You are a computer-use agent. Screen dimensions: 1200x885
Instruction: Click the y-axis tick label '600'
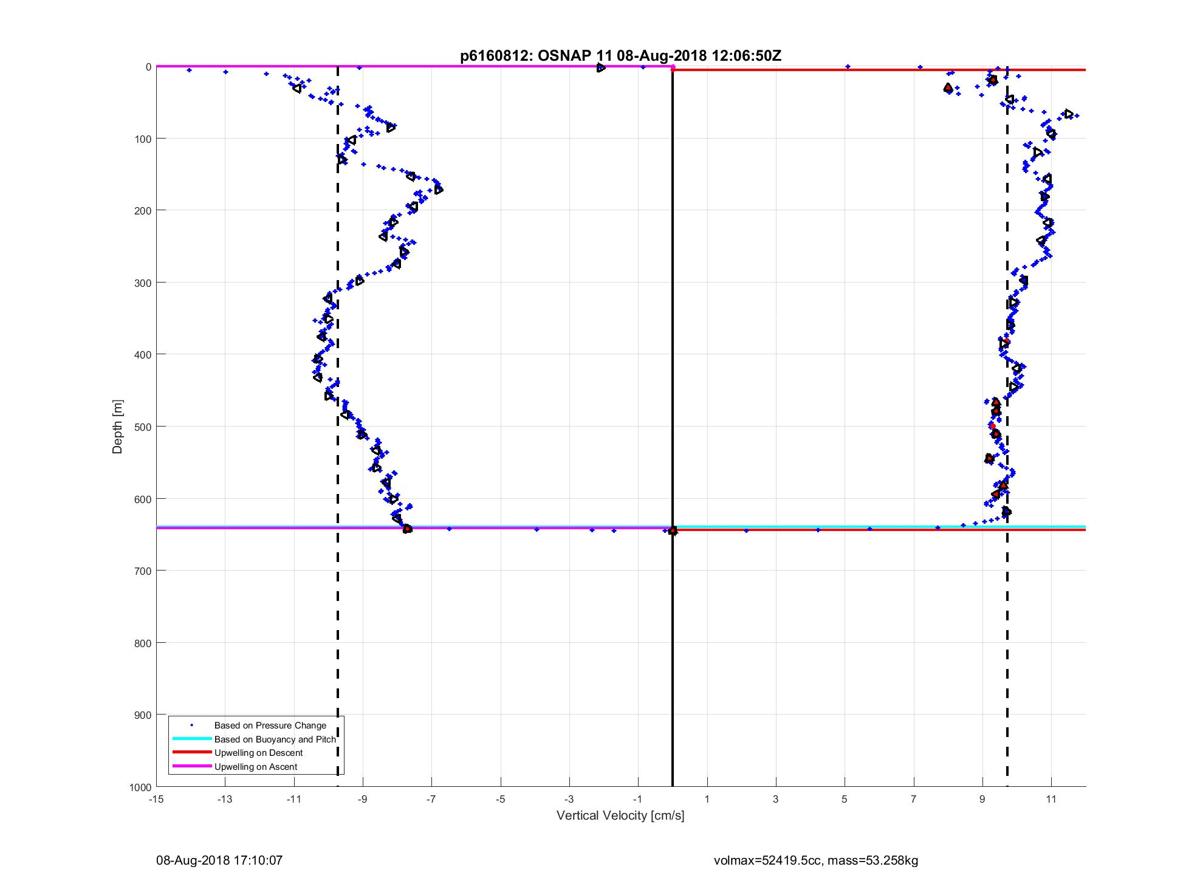coord(142,499)
